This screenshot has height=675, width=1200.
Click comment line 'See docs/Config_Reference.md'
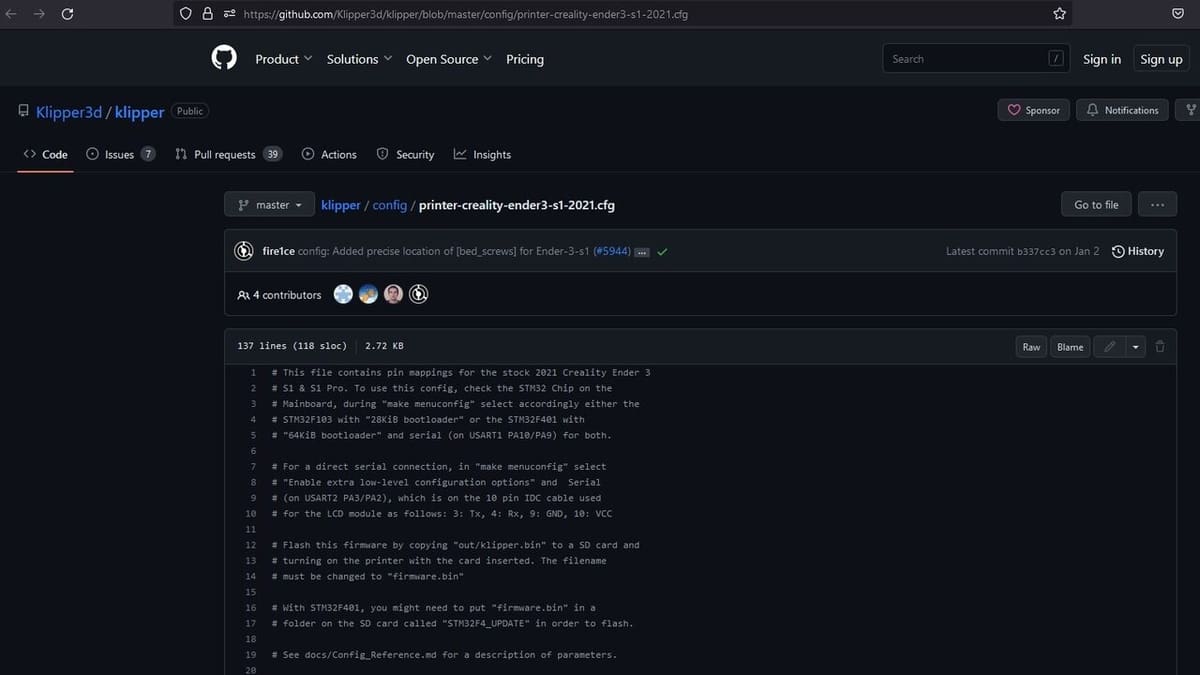click(444, 655)
